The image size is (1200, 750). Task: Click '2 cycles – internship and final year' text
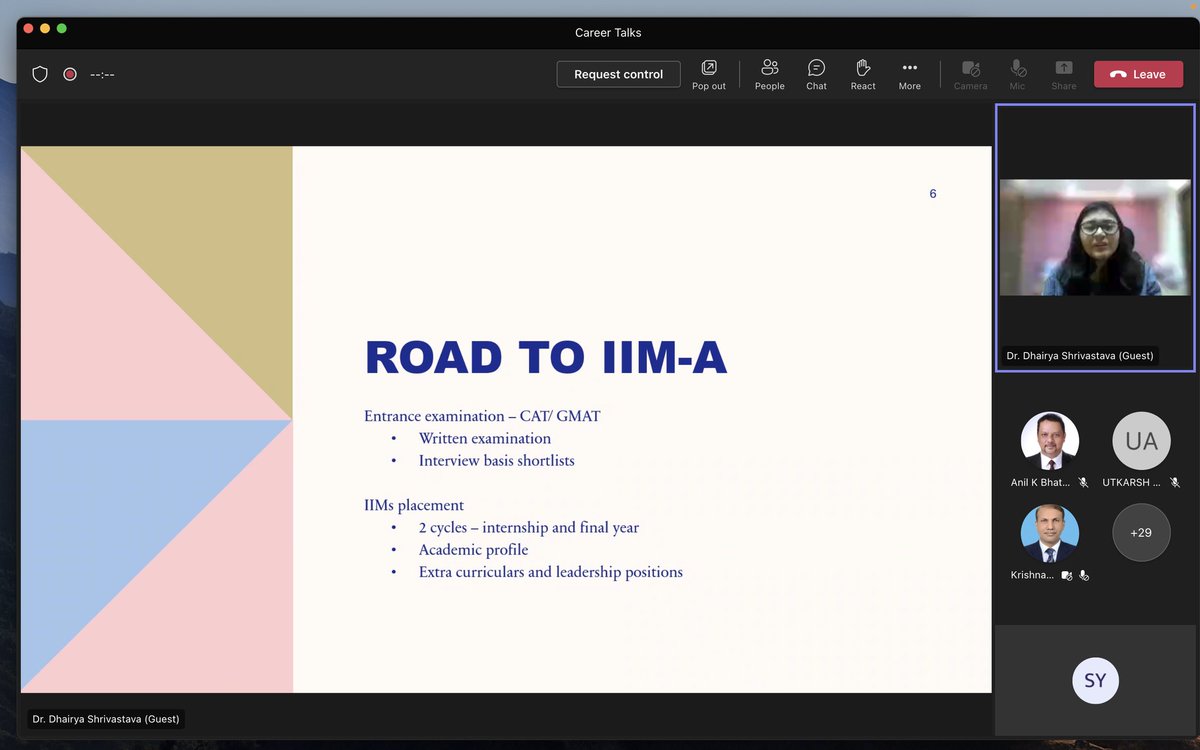[529, 527]
